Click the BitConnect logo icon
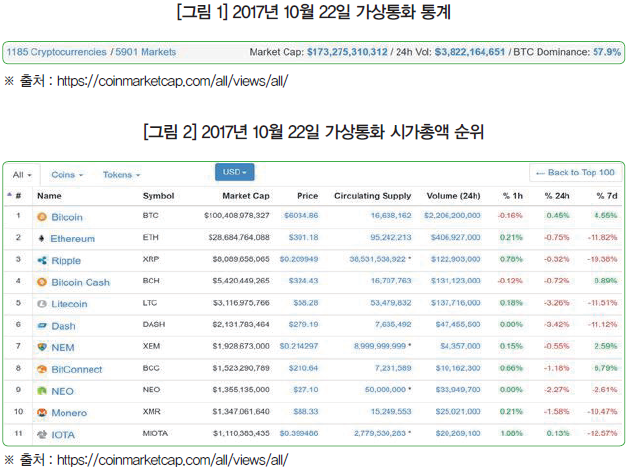 coord(42,369)
